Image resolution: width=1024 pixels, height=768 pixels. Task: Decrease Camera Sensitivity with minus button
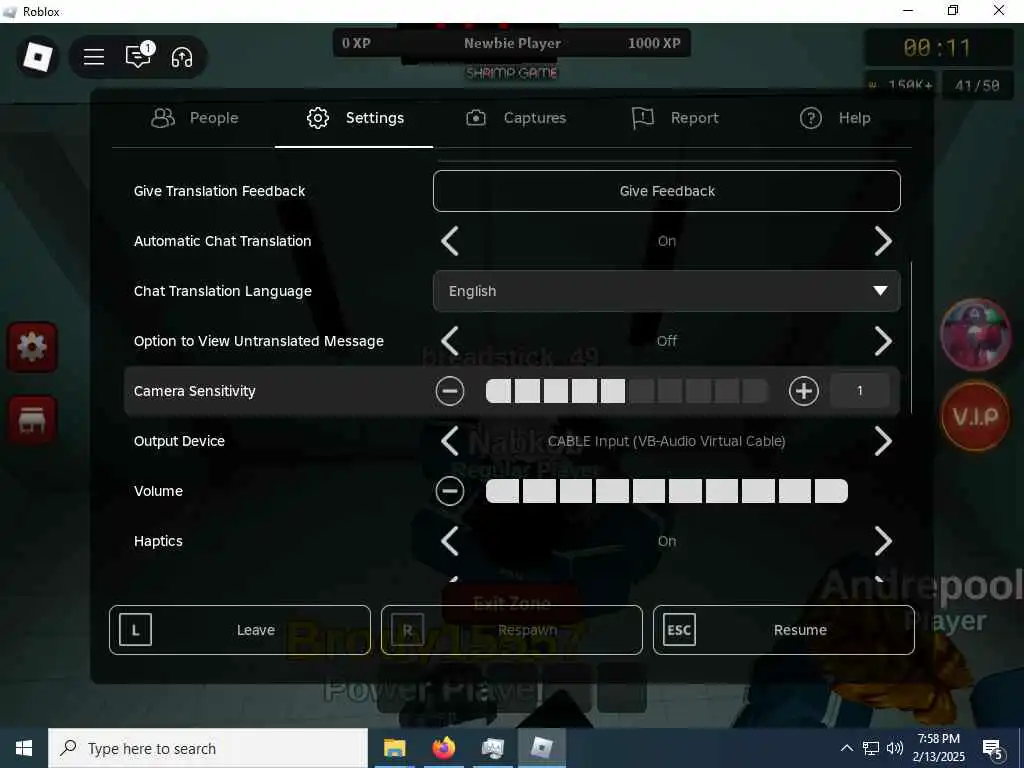(450, 391)
